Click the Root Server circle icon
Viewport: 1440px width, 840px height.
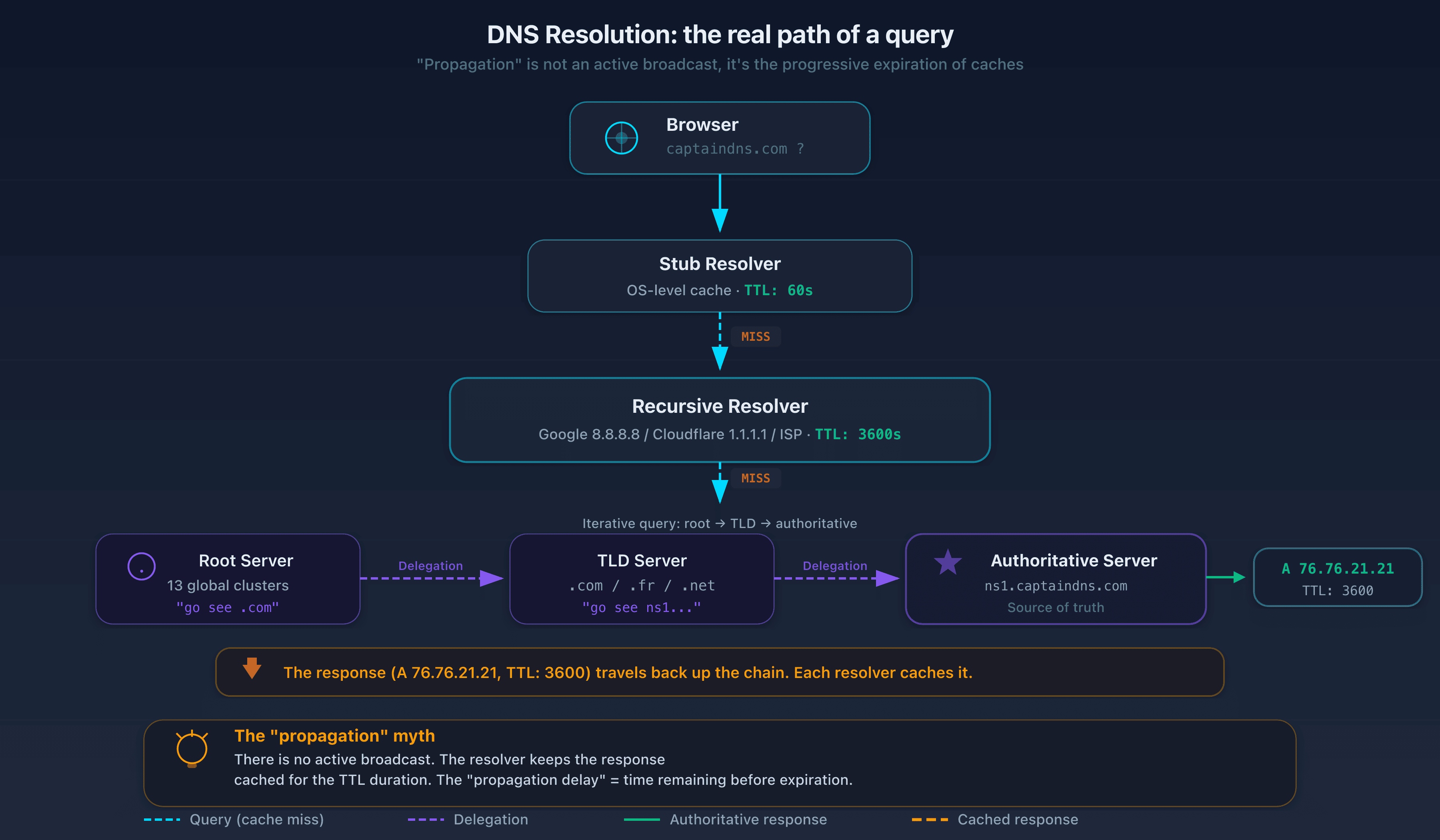click(x=141, y=566)
